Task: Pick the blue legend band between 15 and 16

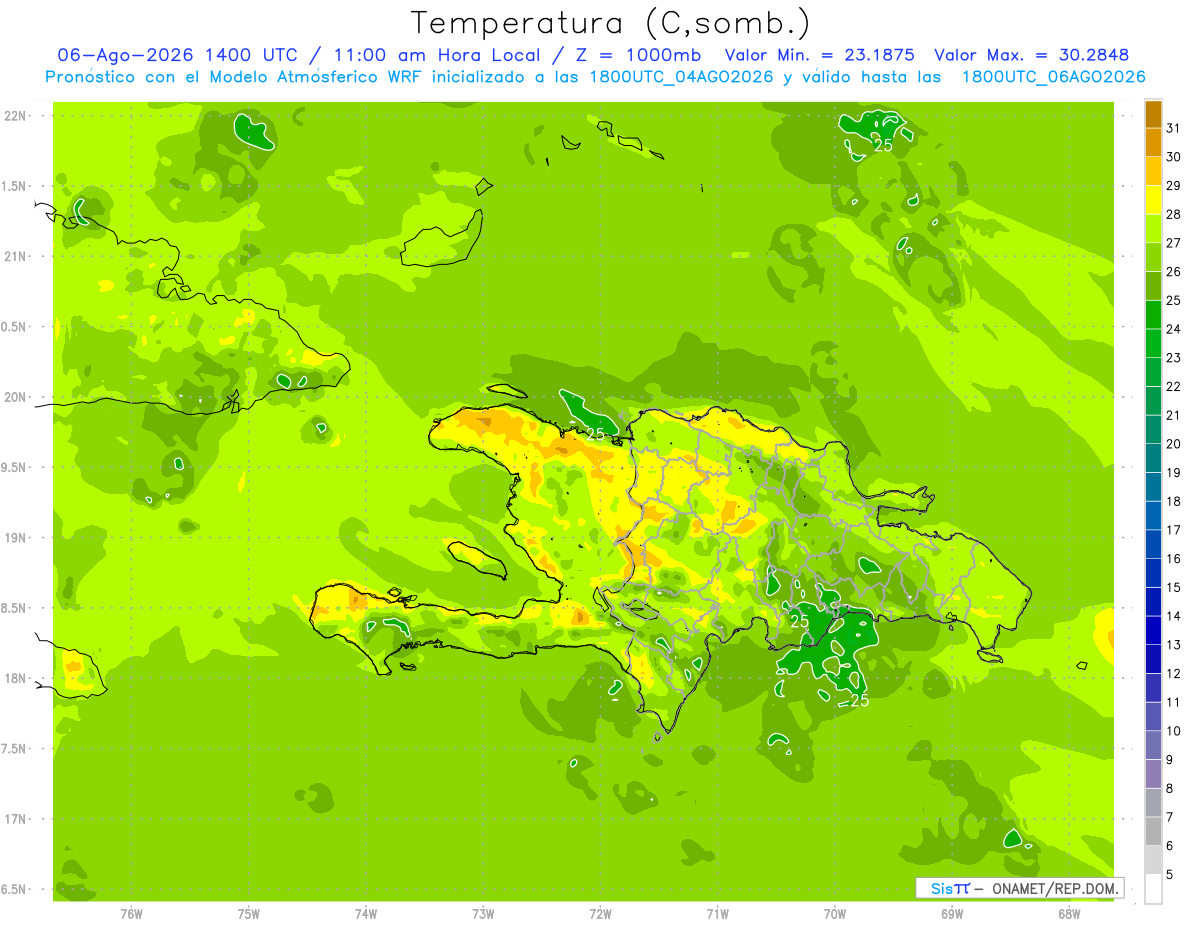Action: pos(1153,573)
